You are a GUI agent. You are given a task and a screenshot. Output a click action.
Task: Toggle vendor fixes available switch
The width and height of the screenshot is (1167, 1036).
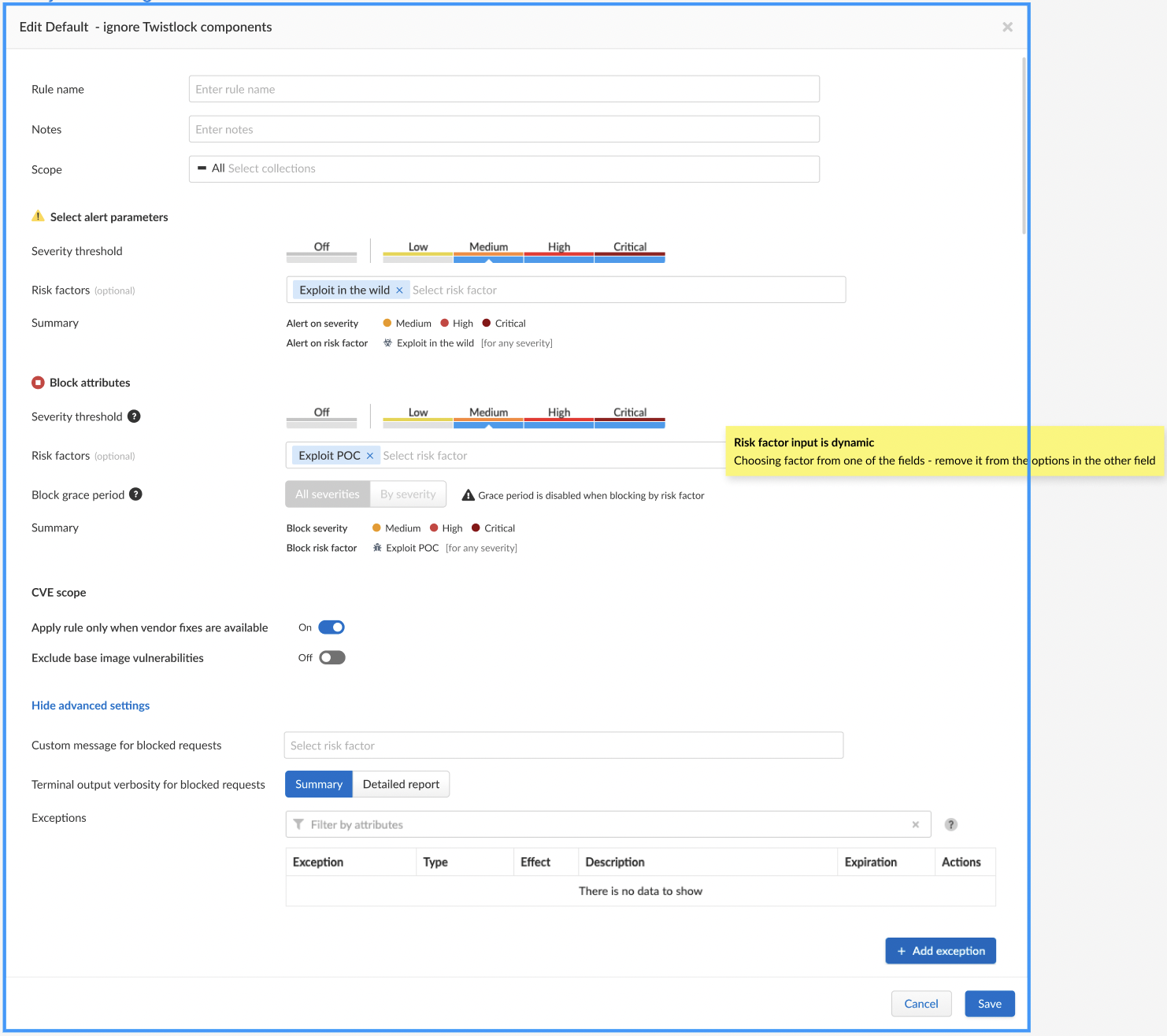332,627
